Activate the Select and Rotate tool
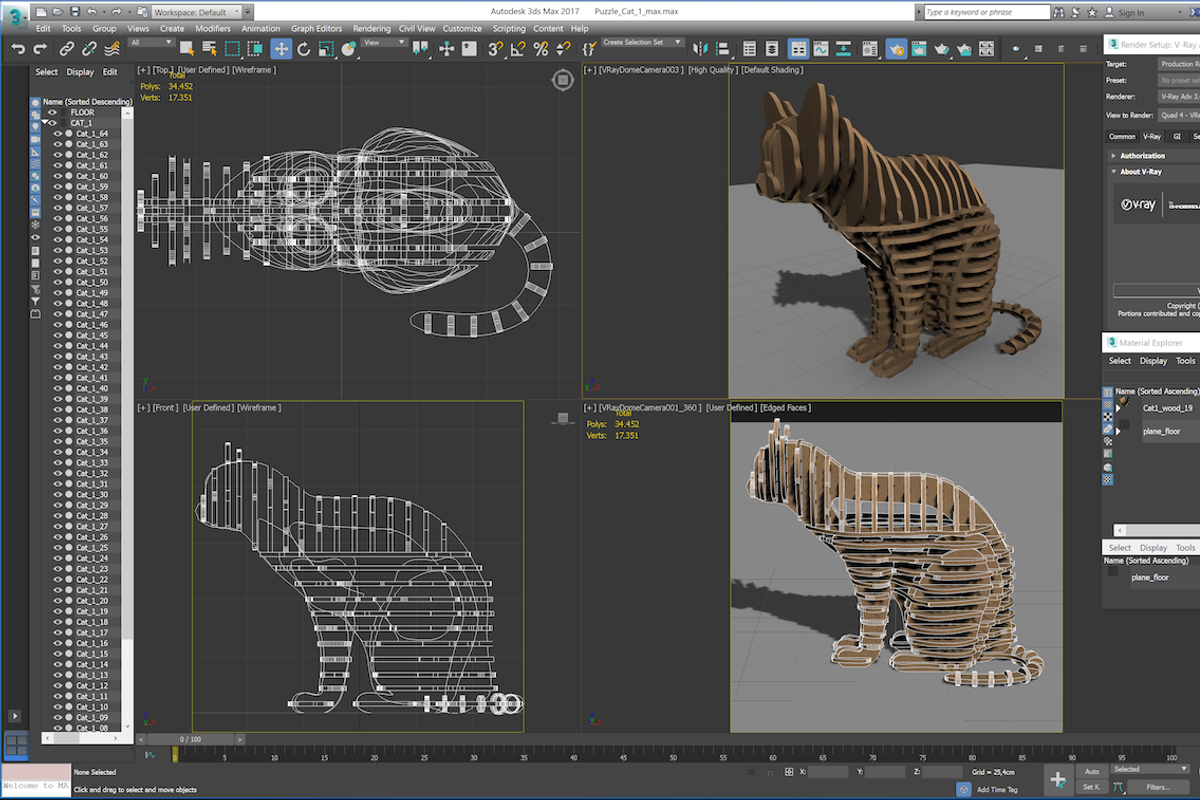Screen dimensions: 1200x800 coord(304,48)
